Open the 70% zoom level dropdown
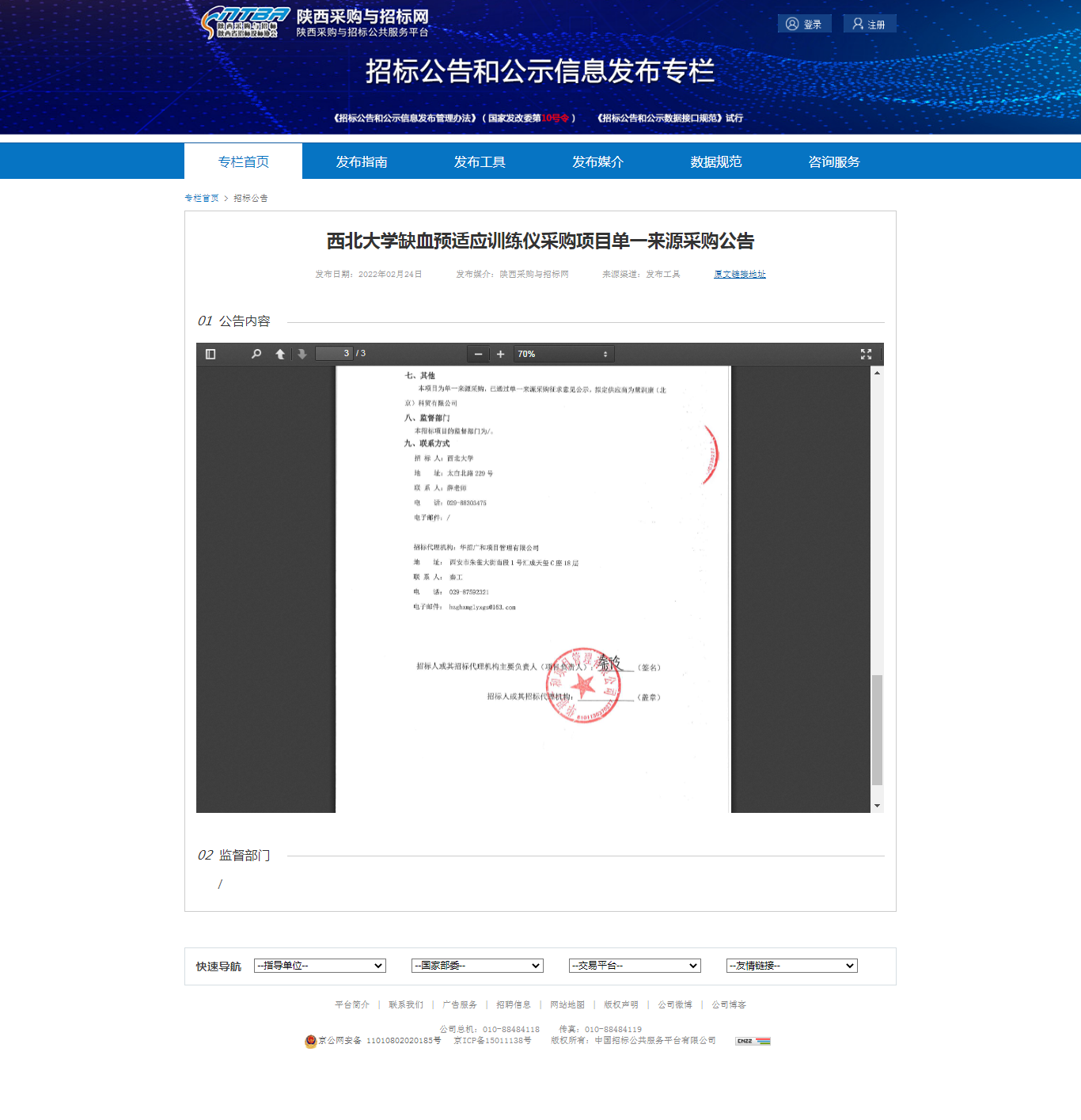1081x1120 pixels. [563, 354]
